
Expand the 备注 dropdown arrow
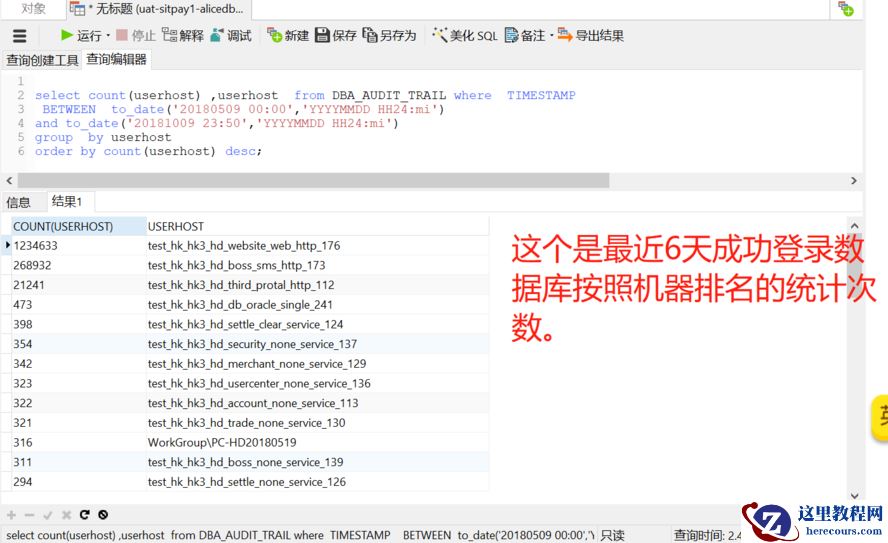tap(551, 36)
